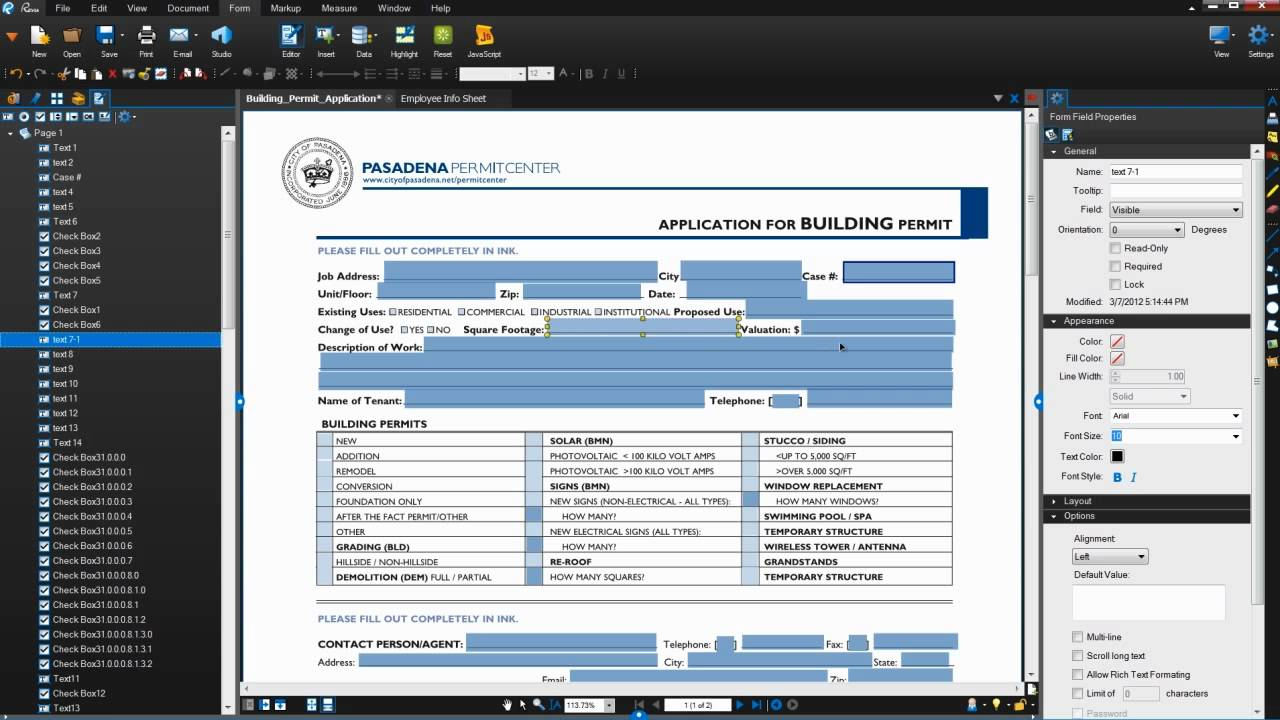Open the File menu
This screenshot has width=1280, height=720.
pos(62,8)
